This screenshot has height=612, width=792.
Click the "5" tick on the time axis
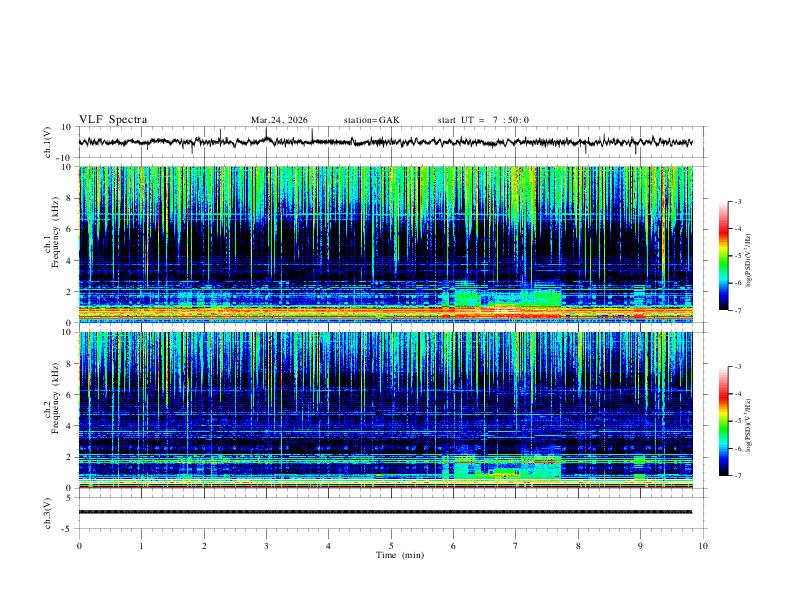[x=391, y=546]
